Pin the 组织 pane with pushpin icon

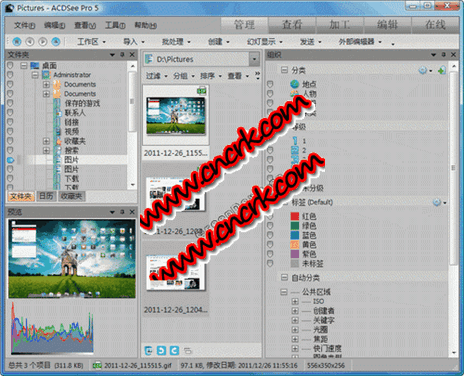444,54
